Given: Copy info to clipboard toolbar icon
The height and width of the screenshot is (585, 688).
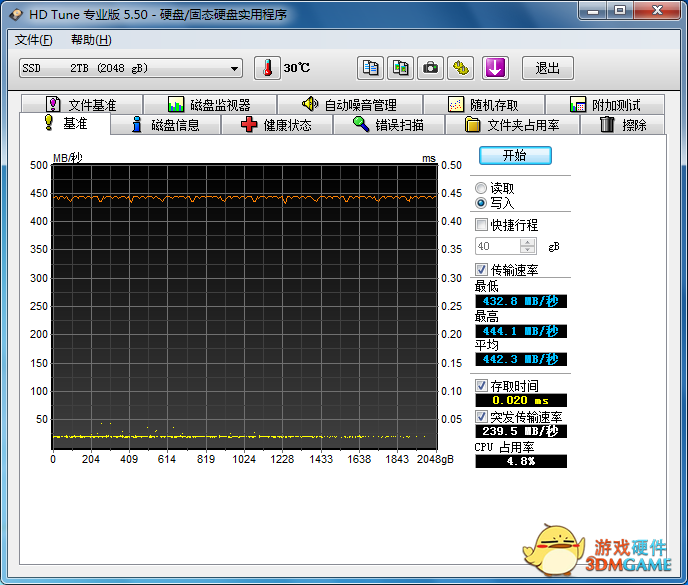Looking at the screenshot, I should [x=370, y=68].
